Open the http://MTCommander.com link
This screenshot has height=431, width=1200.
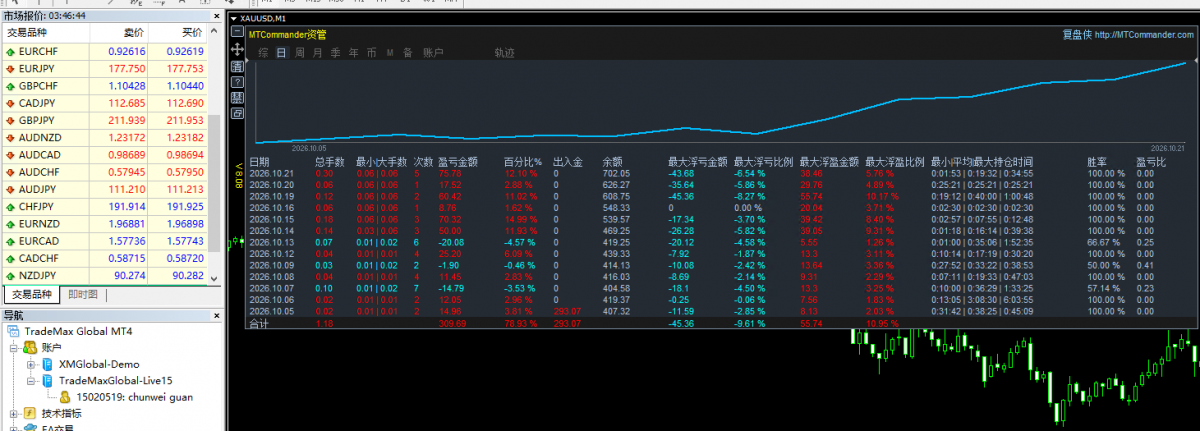click(x=1144, y=34)
